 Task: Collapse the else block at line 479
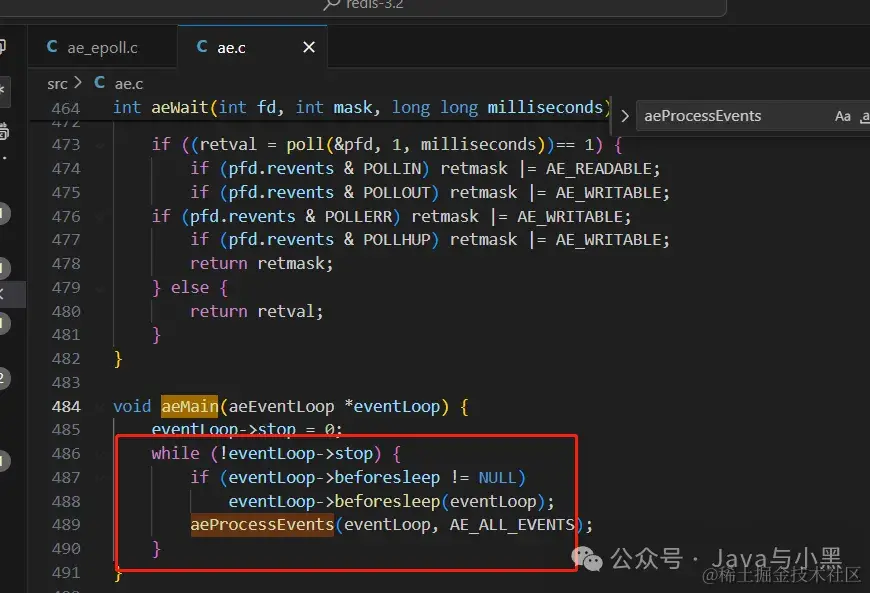click(100, 288)
